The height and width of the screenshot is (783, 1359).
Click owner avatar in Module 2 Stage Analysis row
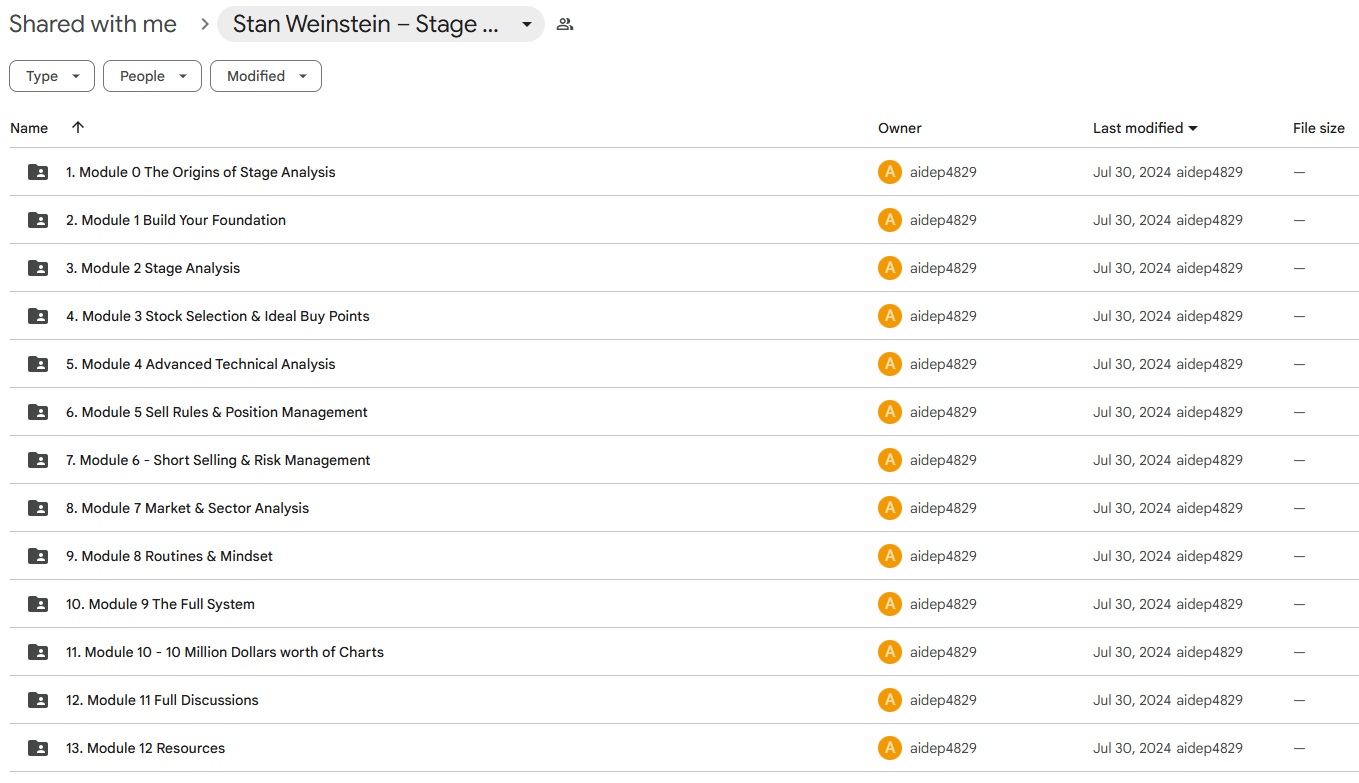[x=890, y=268]
